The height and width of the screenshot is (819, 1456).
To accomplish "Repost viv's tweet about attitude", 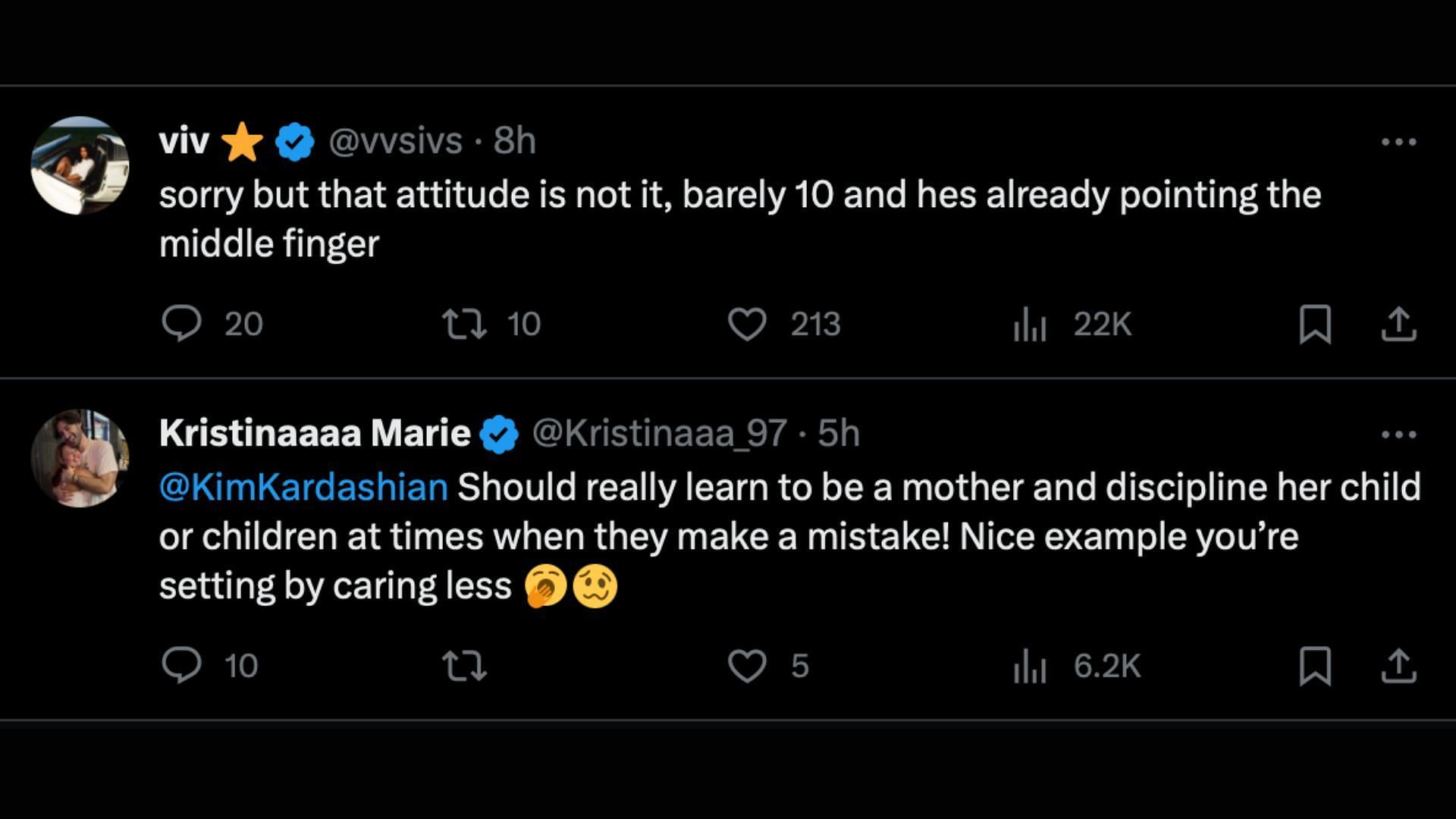I will pyautogui.click(x=464, y=324).
